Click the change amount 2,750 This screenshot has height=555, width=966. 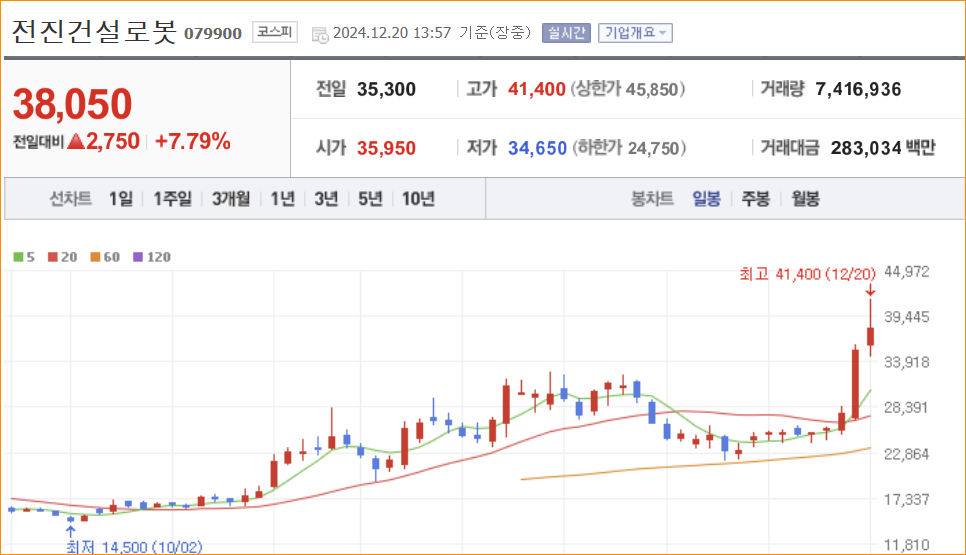point(113,141)
